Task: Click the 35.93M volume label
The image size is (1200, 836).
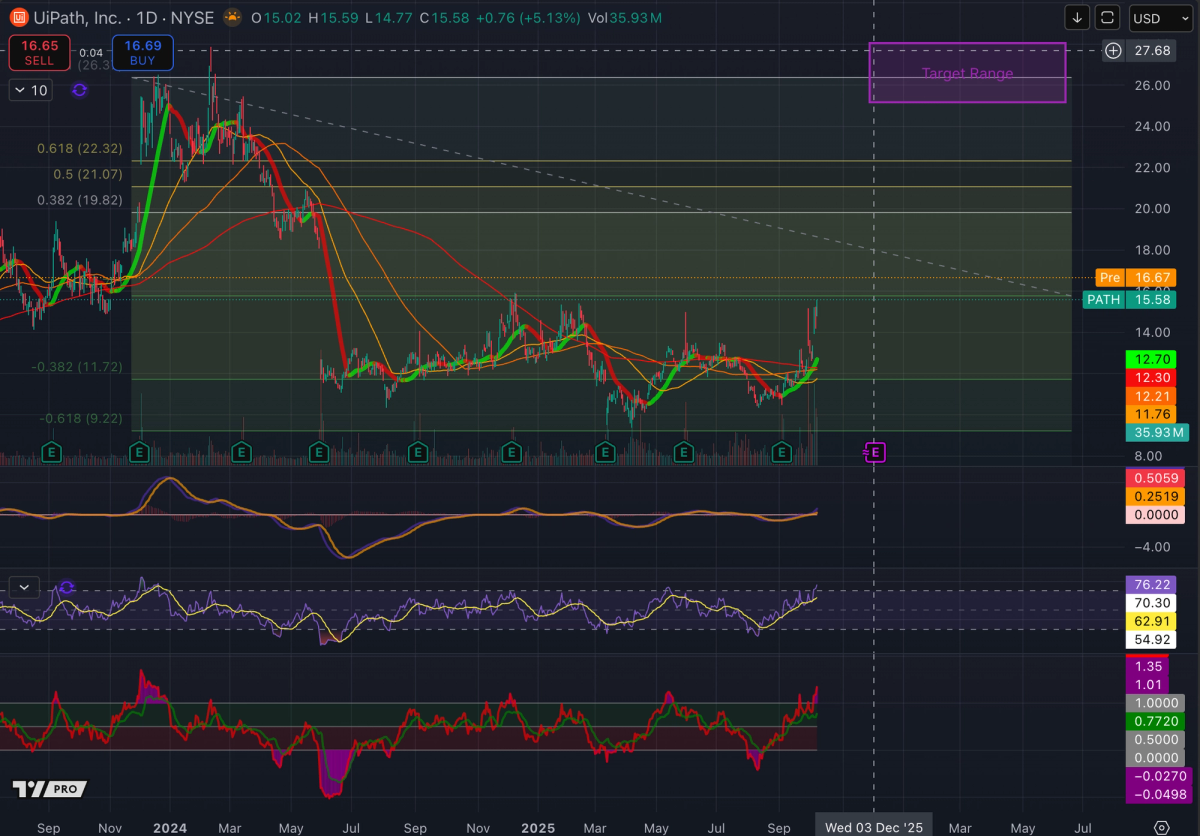Action: (x=1155, y=433)
